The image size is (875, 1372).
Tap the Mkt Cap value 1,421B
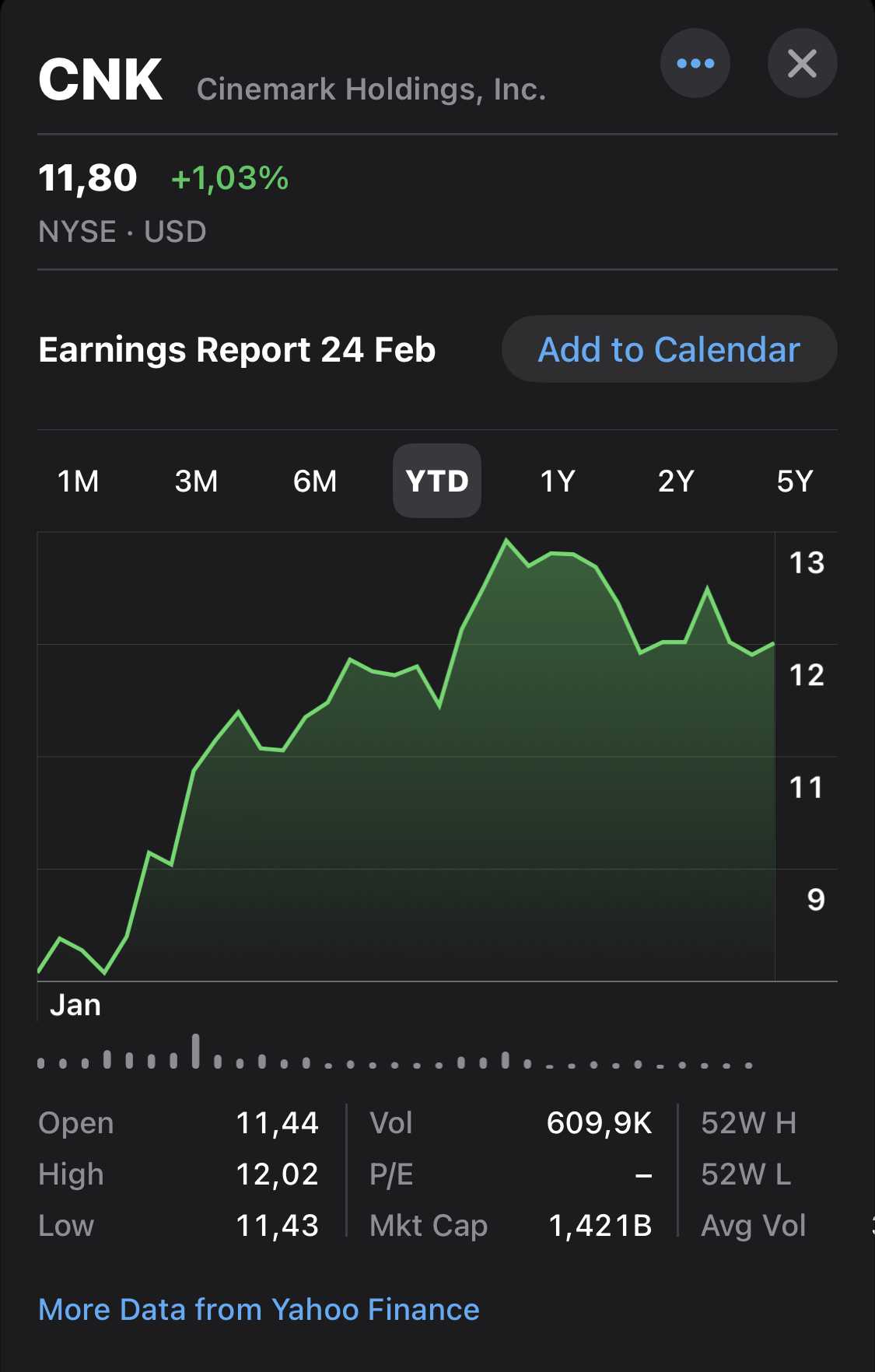click(600, 1226)
